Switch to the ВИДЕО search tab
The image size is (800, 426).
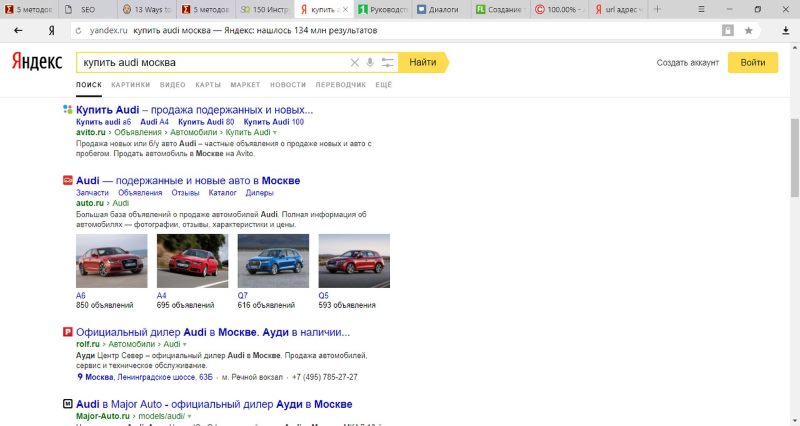coord(172,85)
